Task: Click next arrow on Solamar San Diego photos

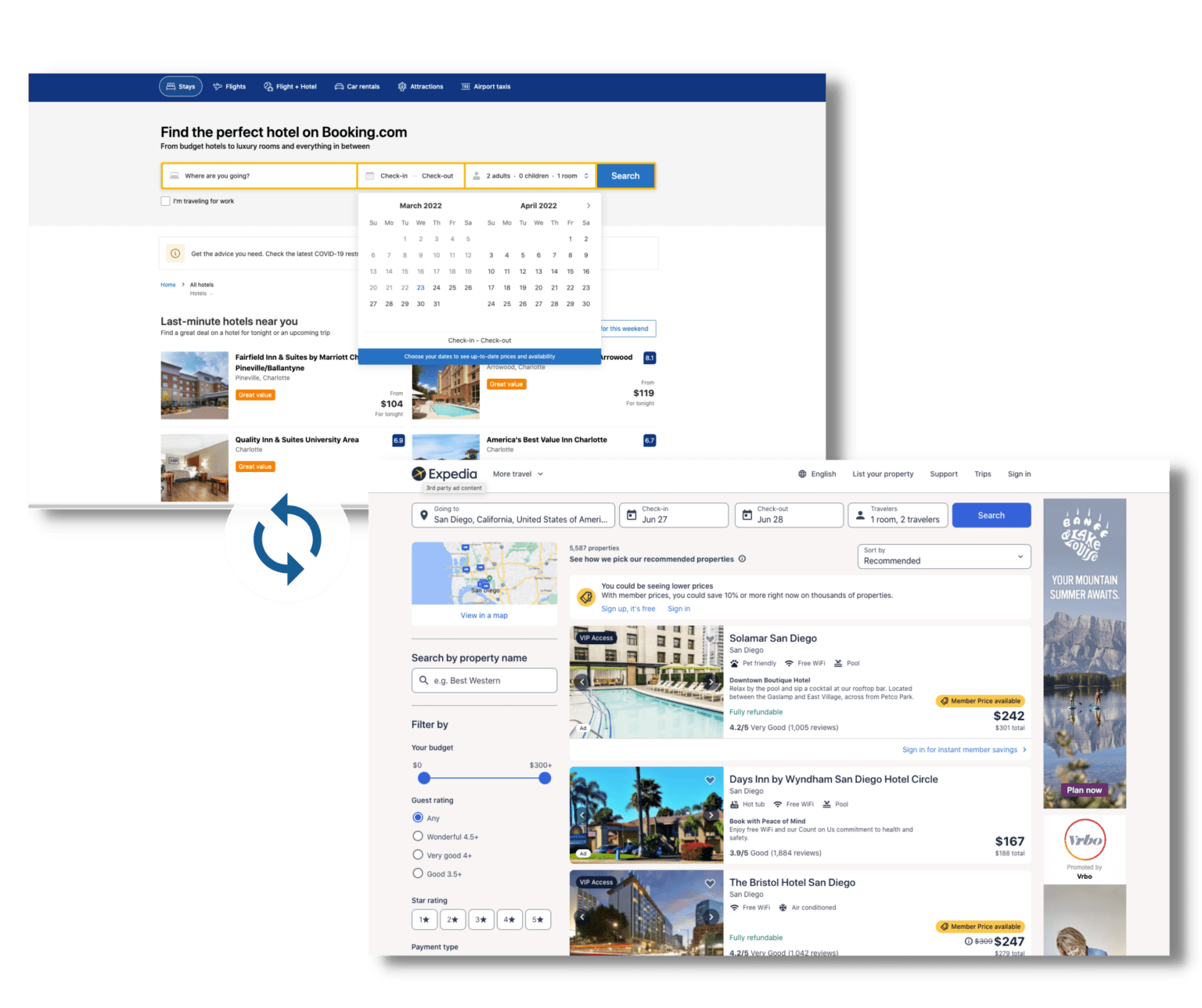Action: (711, 682)
